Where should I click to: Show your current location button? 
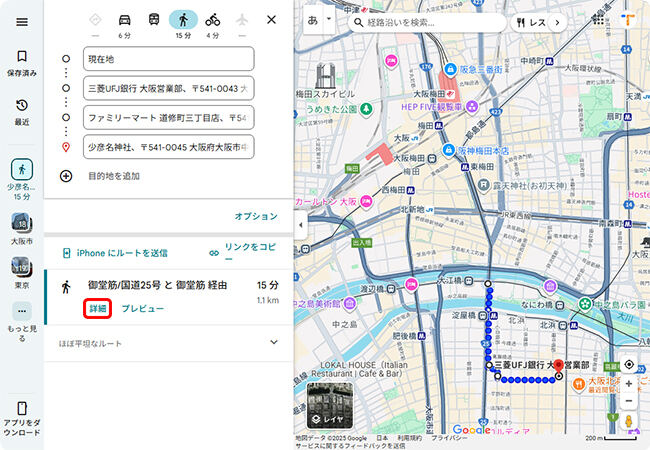tap(629, 364)
